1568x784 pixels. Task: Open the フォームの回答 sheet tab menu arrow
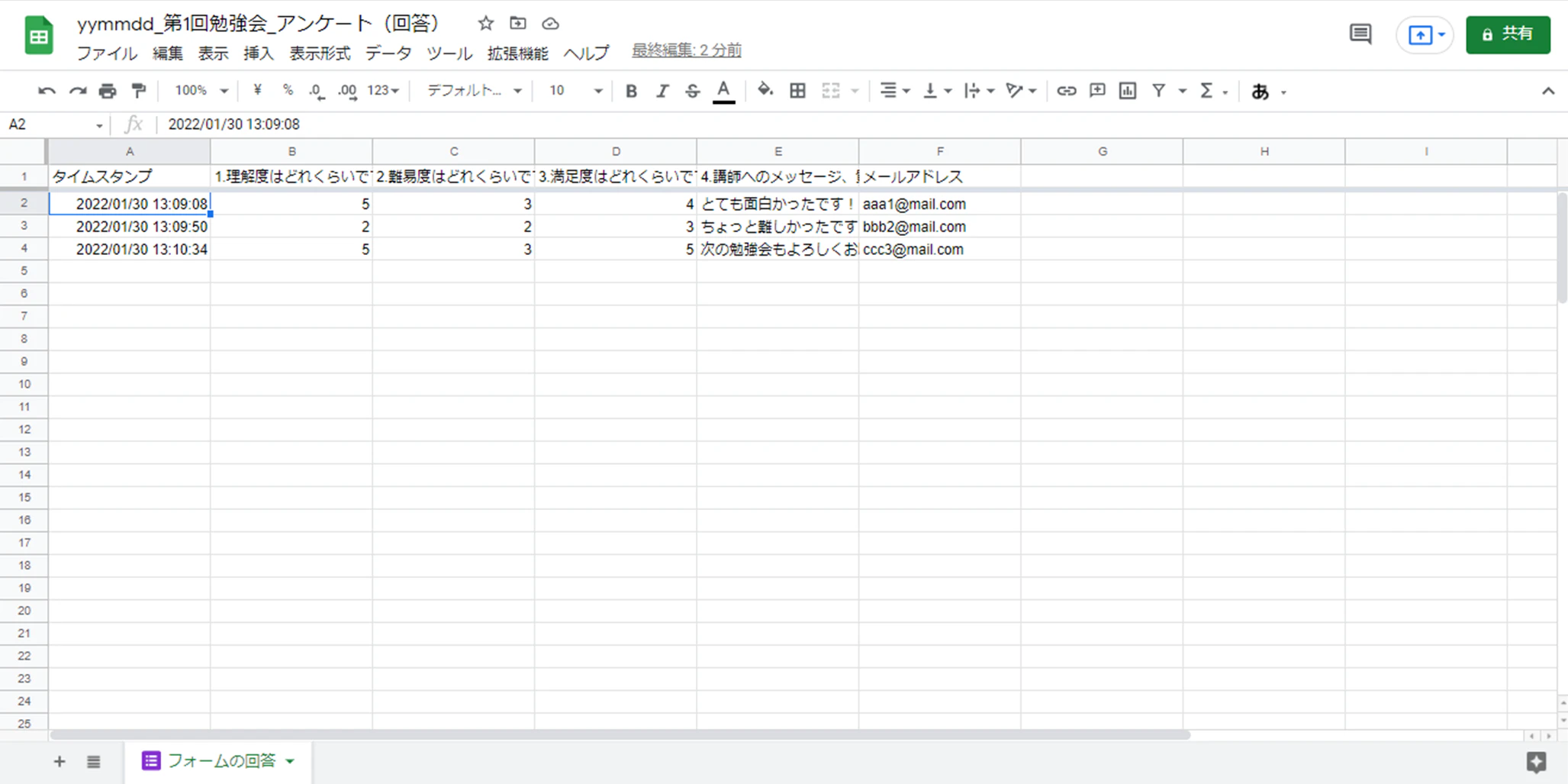coord(290,761)
